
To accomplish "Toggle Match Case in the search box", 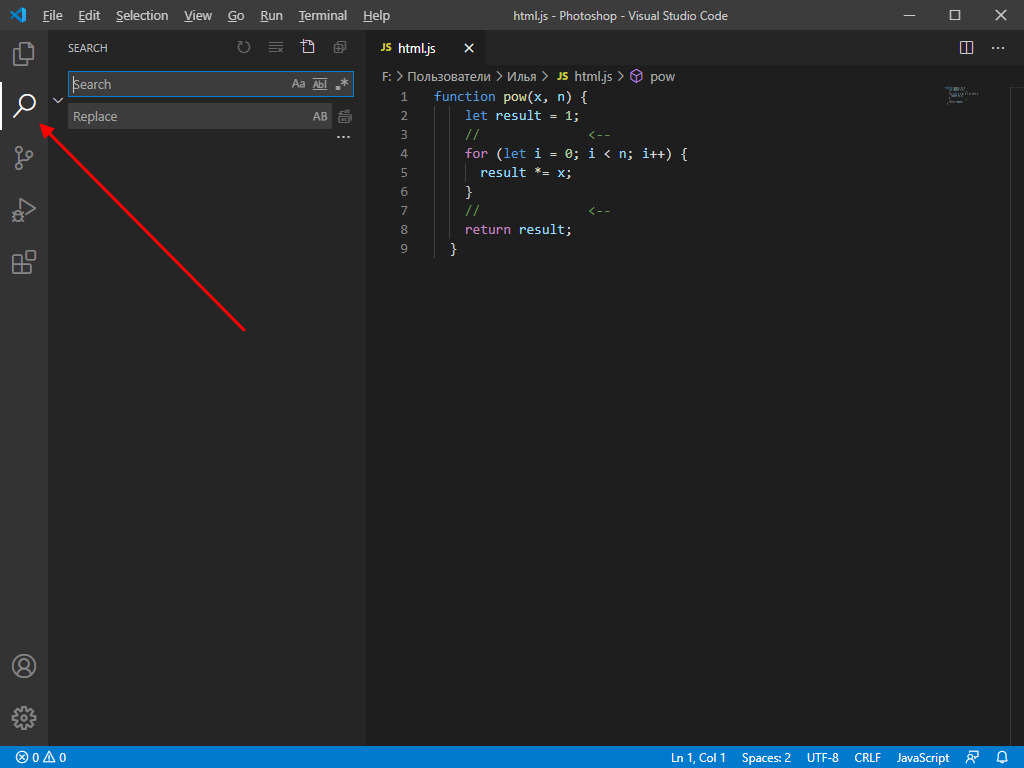I will (x=297, y=84).
